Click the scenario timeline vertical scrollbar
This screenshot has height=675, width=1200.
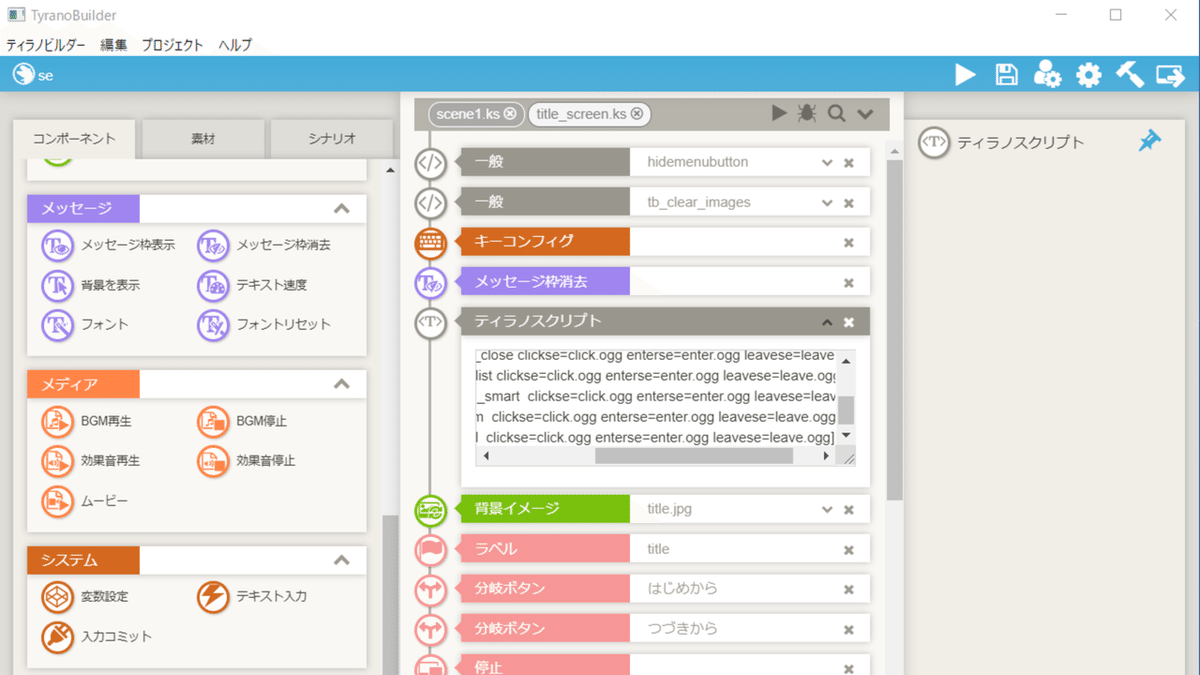(895, 330)
